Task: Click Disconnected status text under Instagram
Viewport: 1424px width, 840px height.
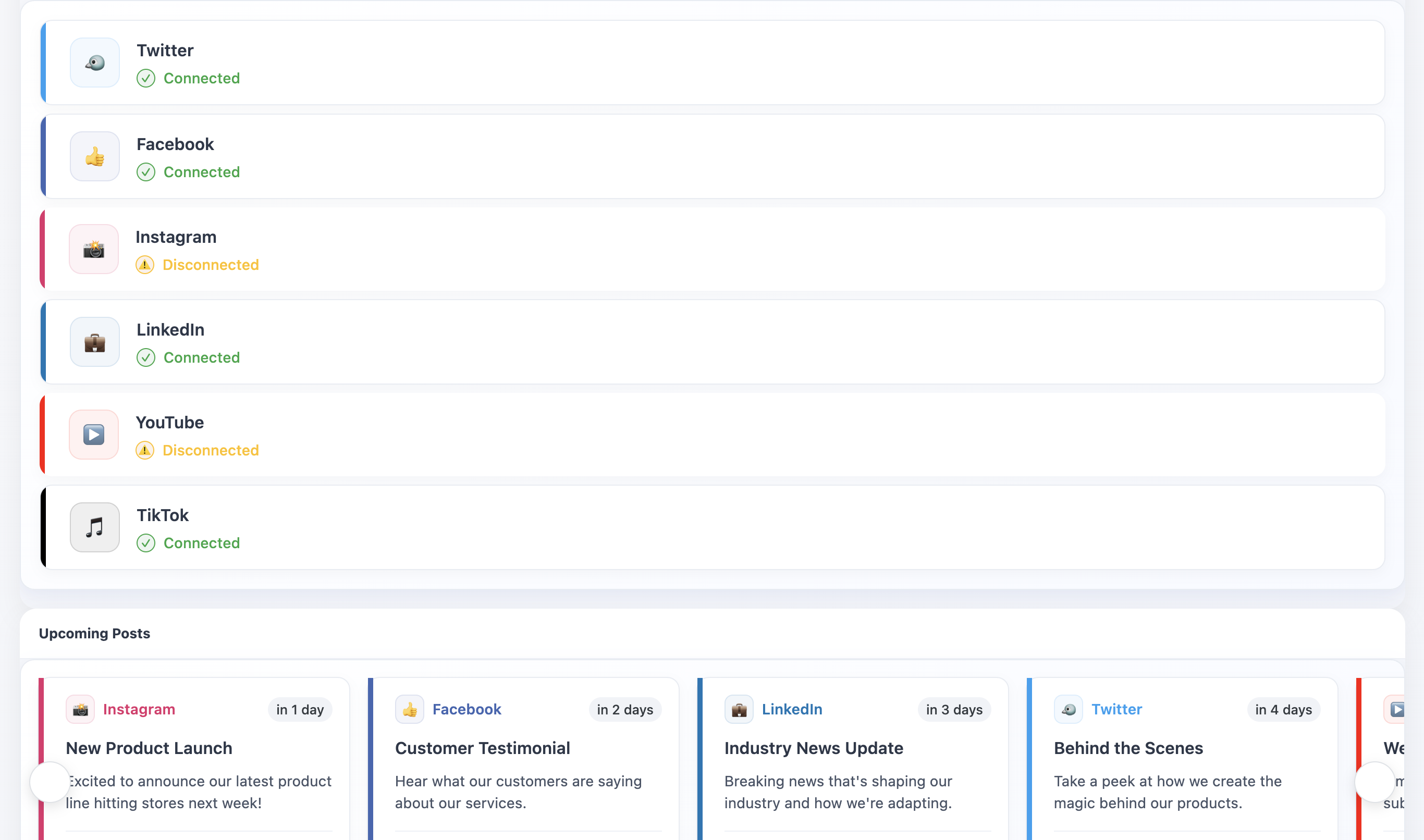Action: click(211, 265)
